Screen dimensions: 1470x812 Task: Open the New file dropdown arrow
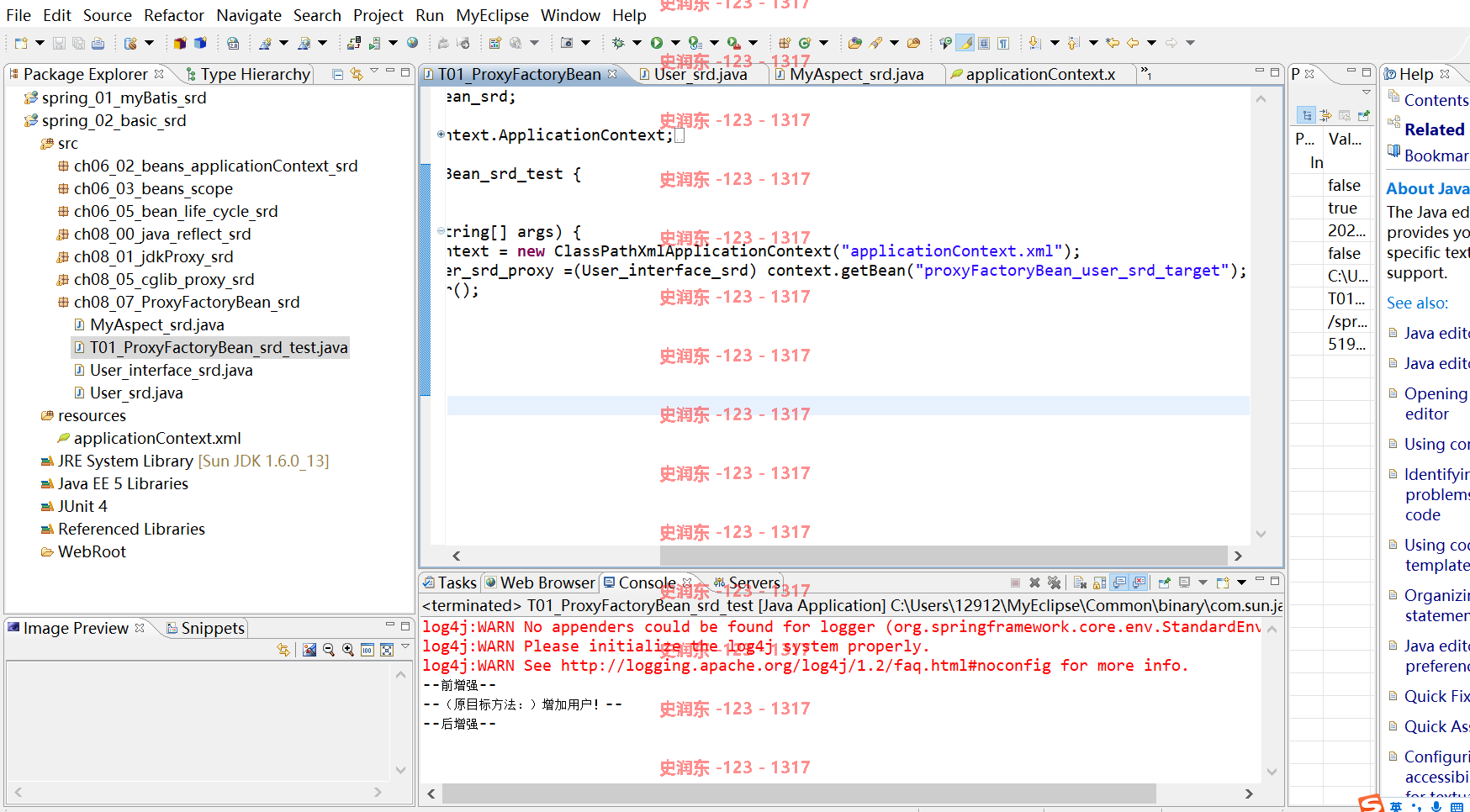point(40,43)
